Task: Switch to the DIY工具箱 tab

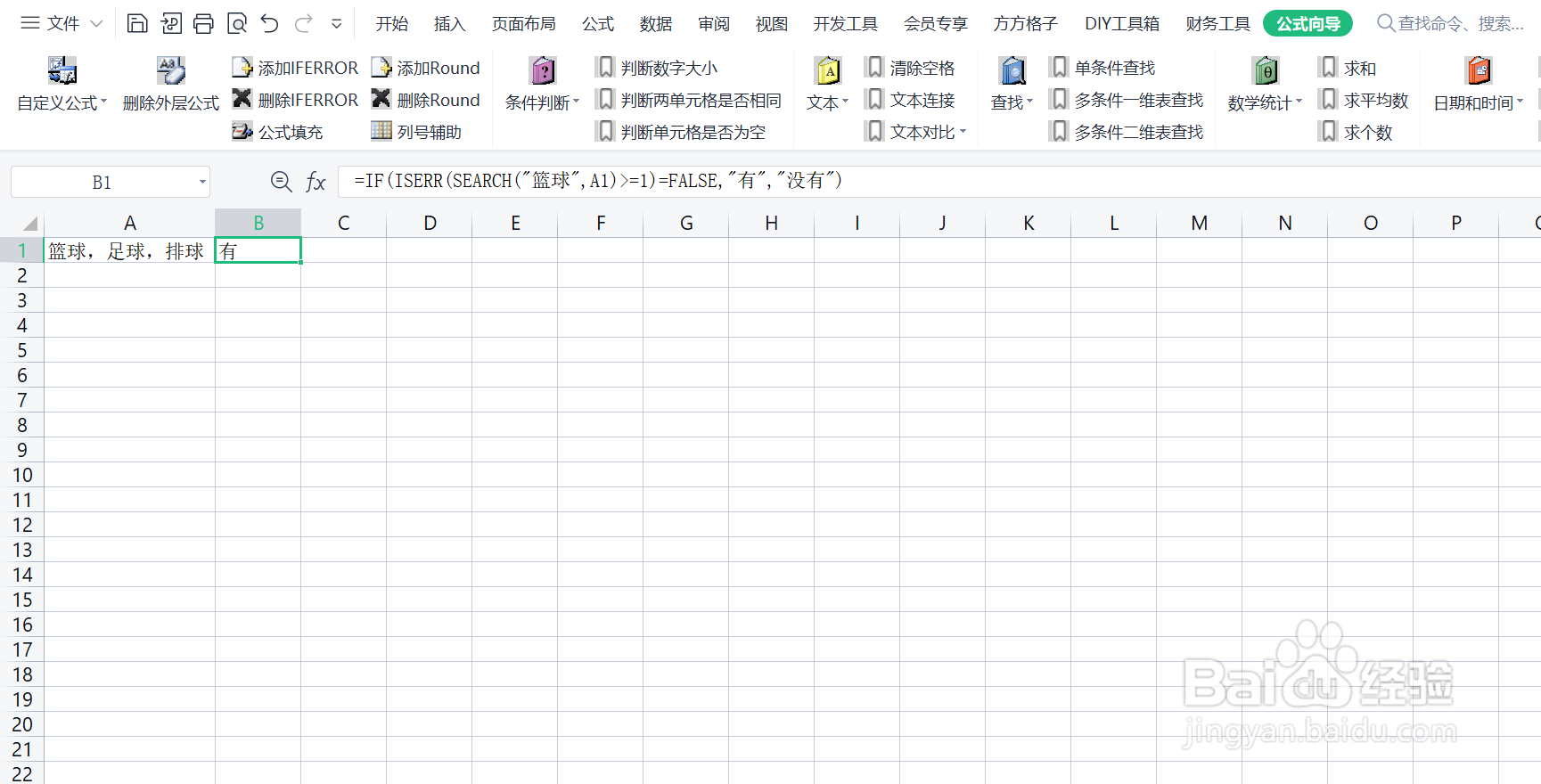Action: 1122,24
